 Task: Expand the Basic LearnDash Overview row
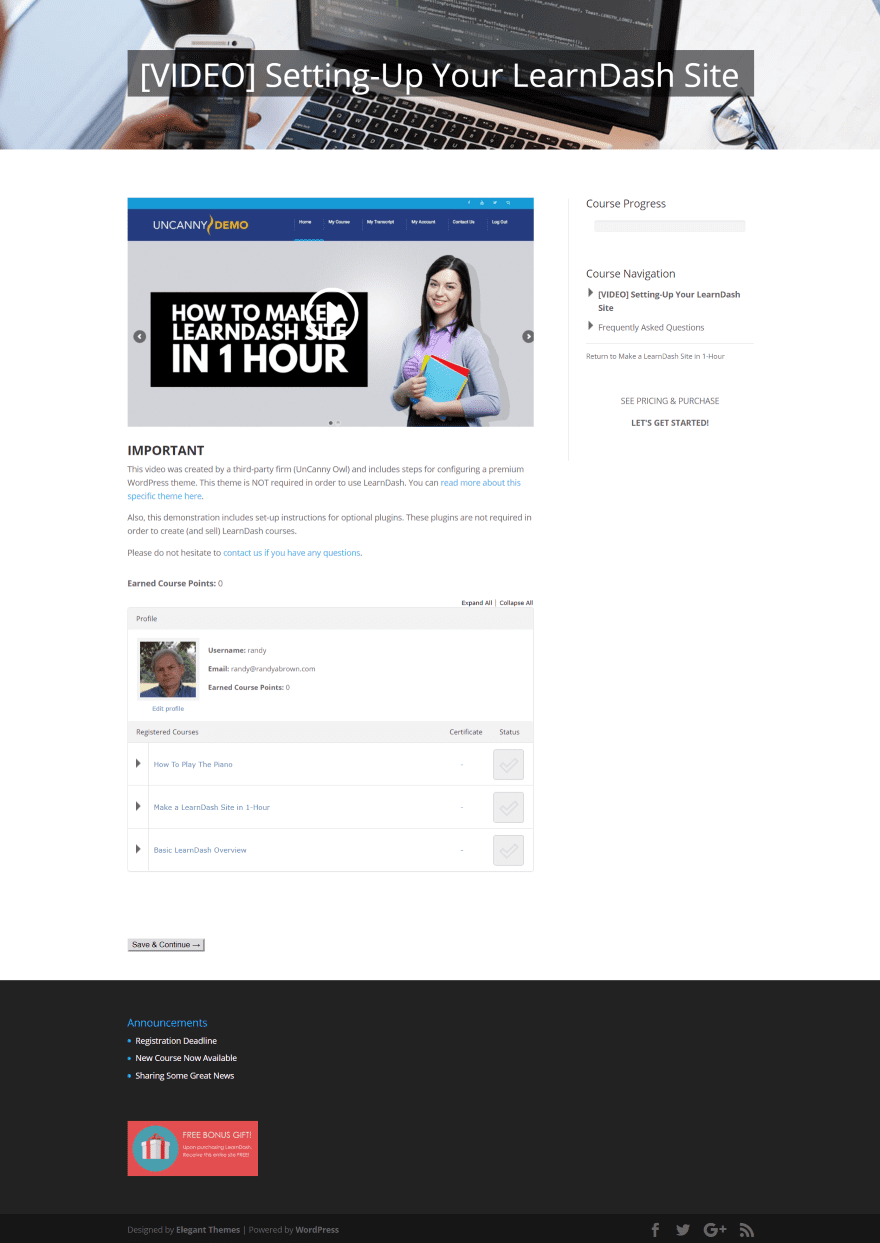138,849
